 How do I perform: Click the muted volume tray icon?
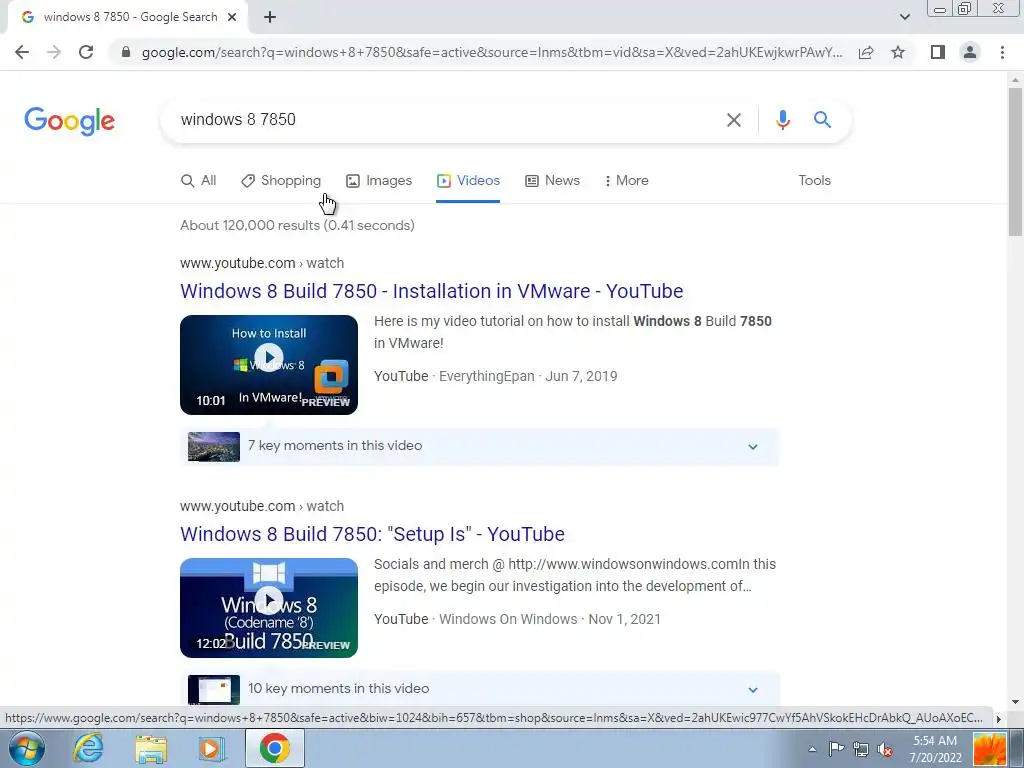(885, 749)
